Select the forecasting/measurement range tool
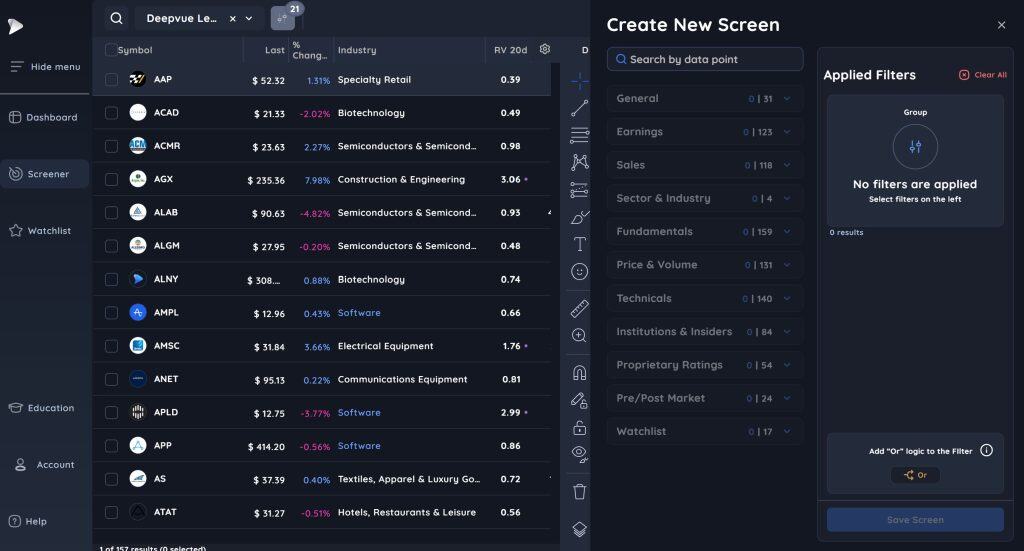Viewport: 1024px width, 551px height. [x=579, y=189]
